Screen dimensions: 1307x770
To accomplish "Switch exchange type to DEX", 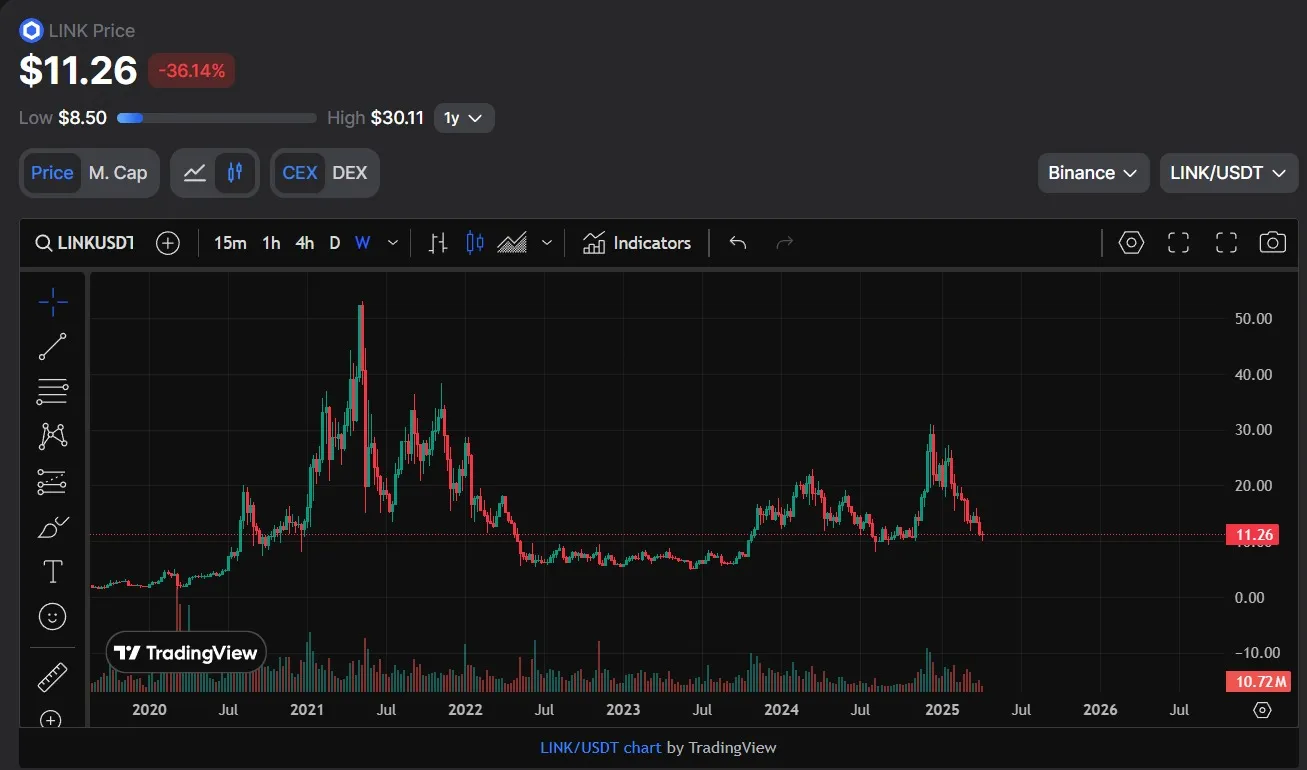I will [x=349, y=173].
